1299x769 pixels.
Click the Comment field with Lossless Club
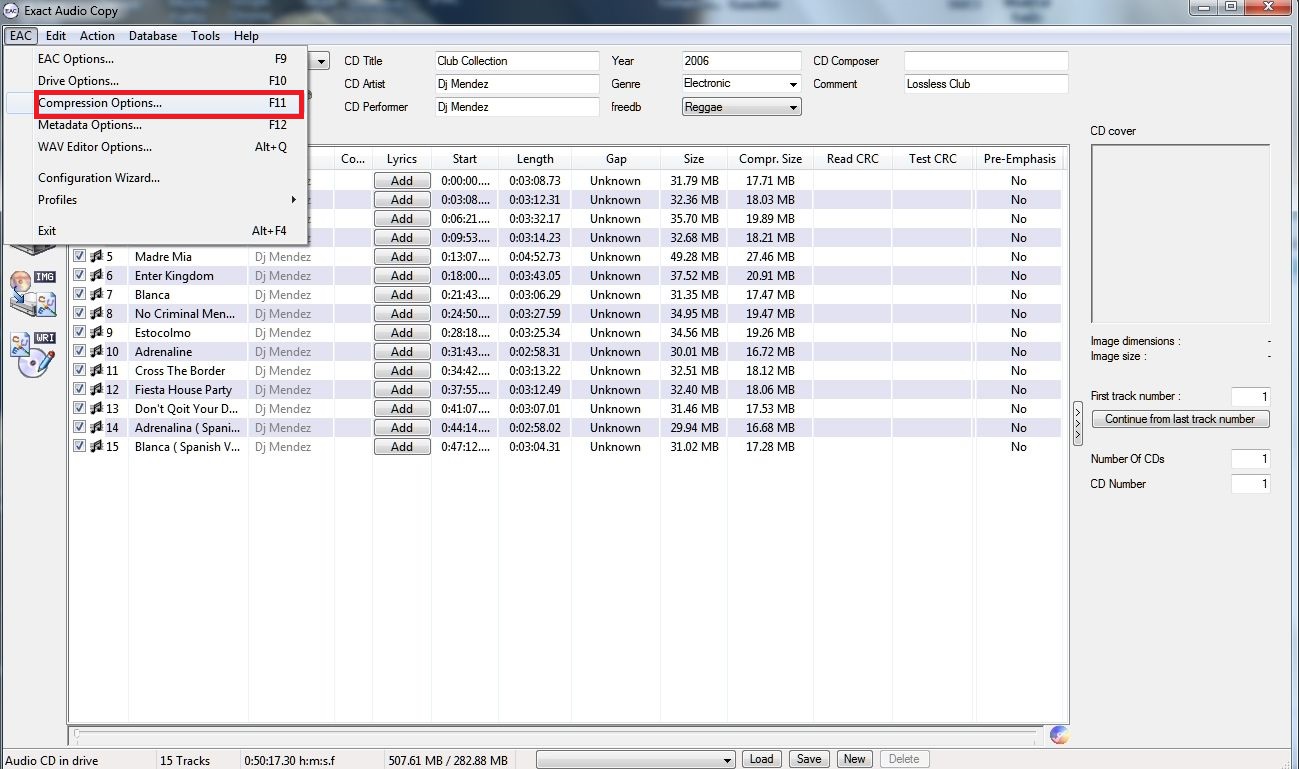[986, 84]
